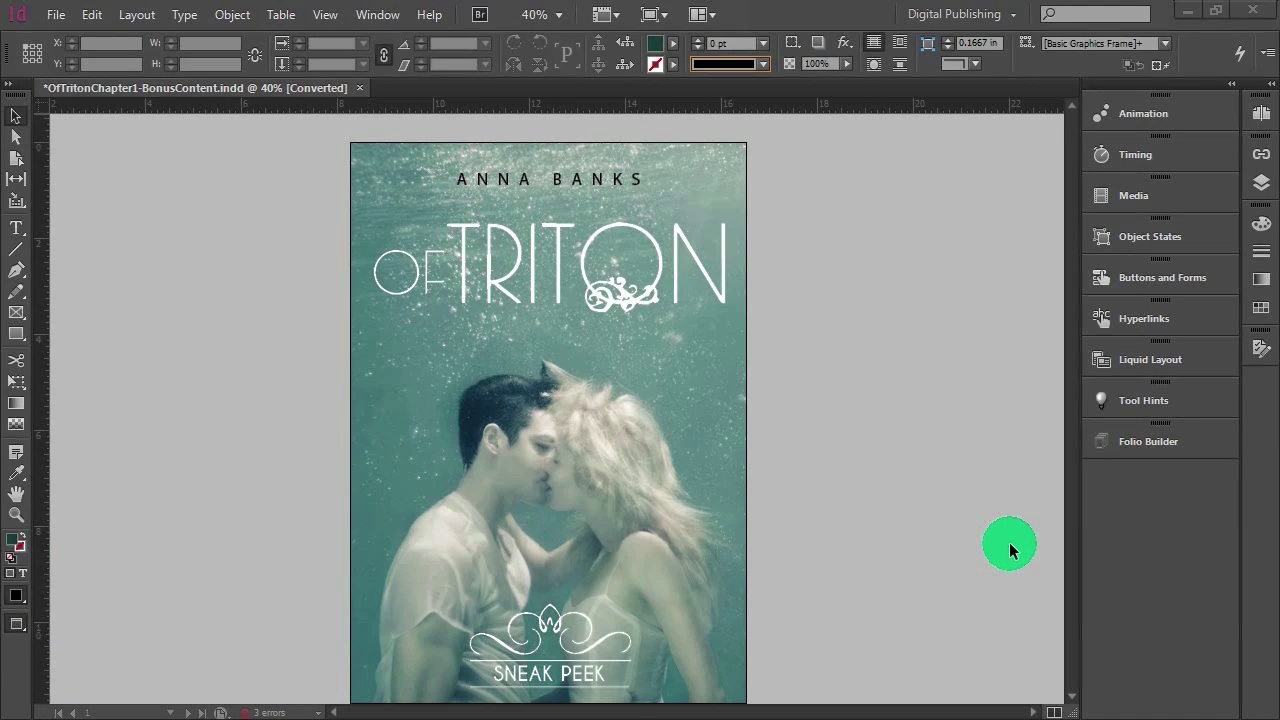Open the Pages panel icon

(x=1261, y=113)
